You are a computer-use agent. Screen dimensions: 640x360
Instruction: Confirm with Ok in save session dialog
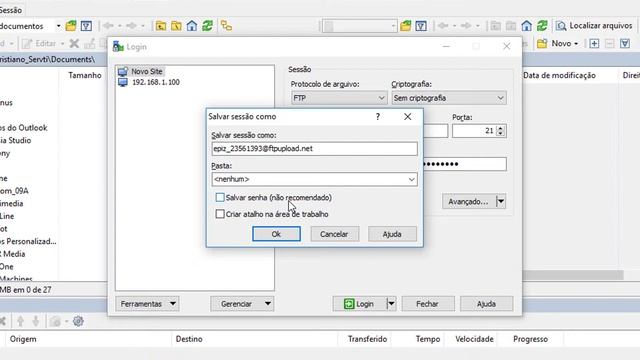click(276, 234)
